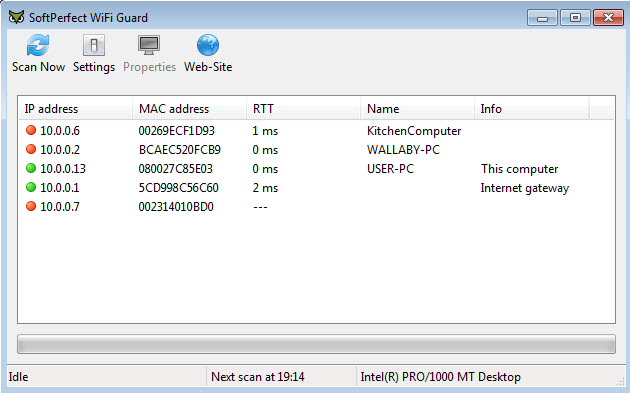
Task: Click MAC address BCAEC520FCB9
Action: point(180,149)
